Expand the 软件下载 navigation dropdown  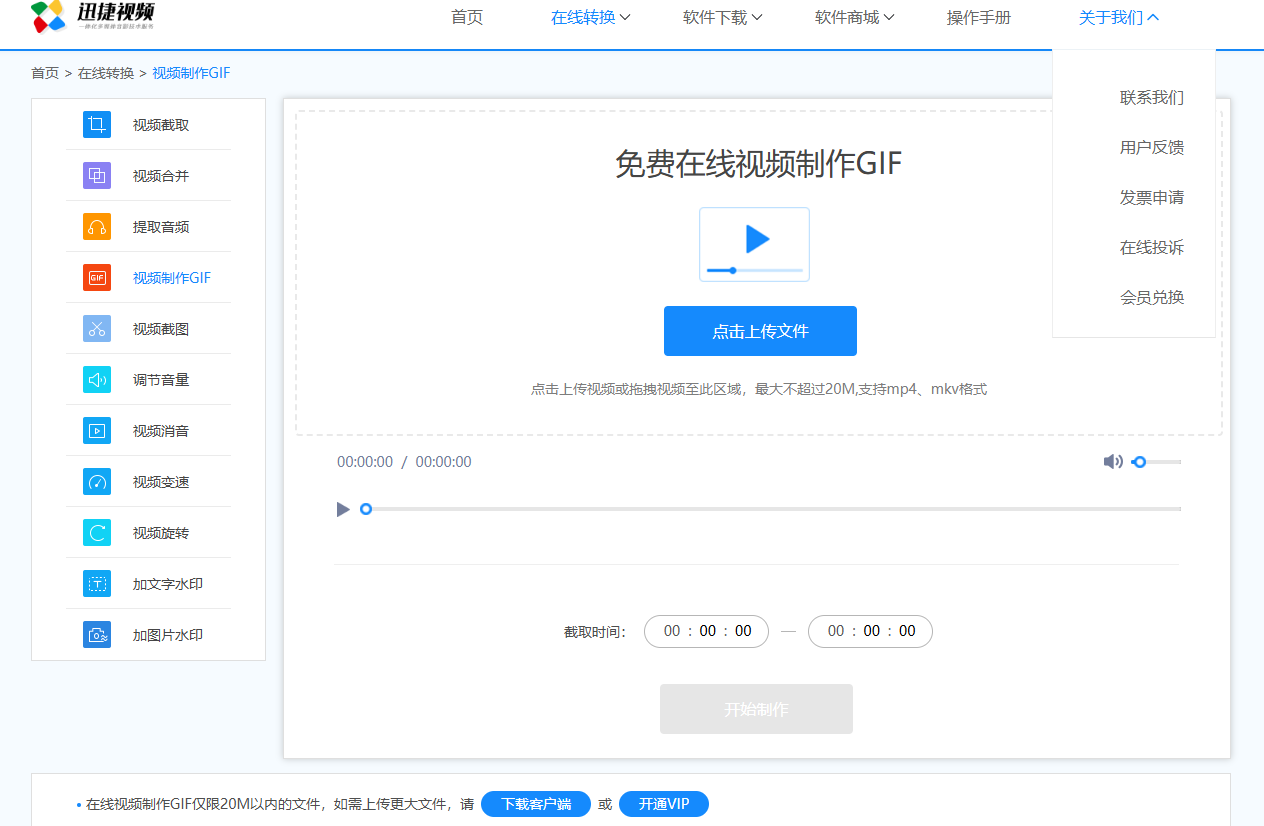722,17
